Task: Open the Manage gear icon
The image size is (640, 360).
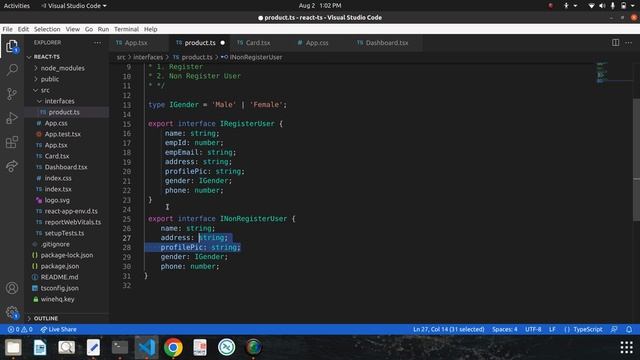Action: click(x=12, y=312)
